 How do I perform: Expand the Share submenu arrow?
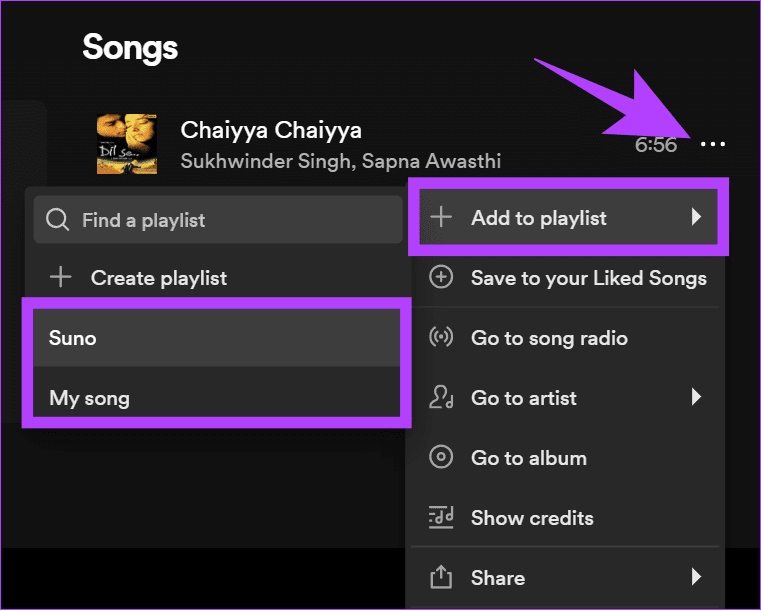click(696, 577)
